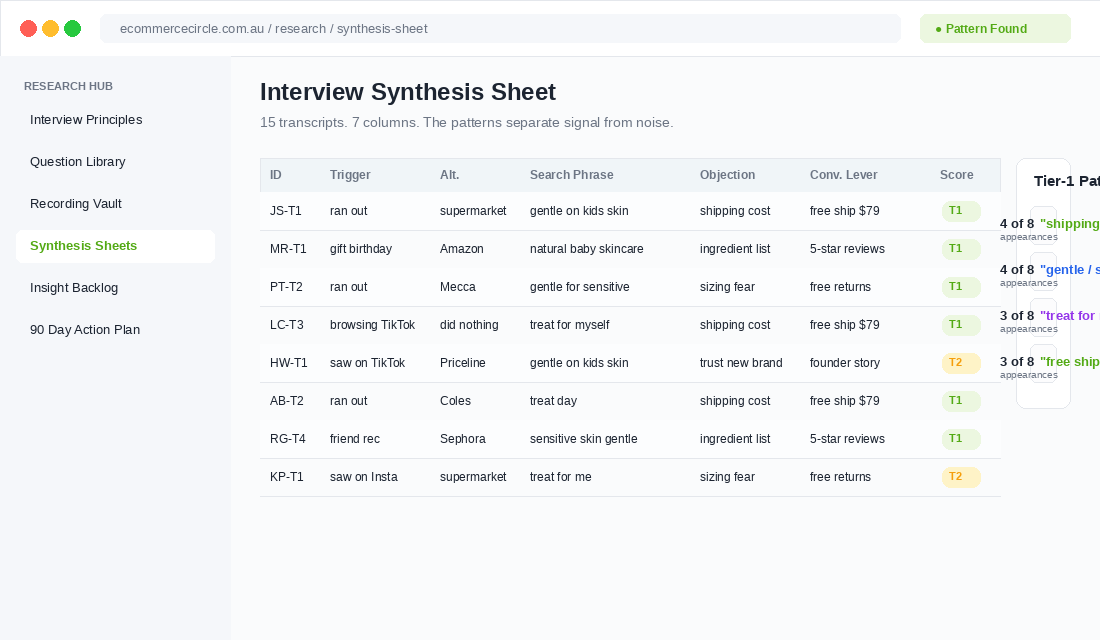Viewport: 1100px width, 640px height.
Task: Click the red close window dot
Action: pos(29,29)
